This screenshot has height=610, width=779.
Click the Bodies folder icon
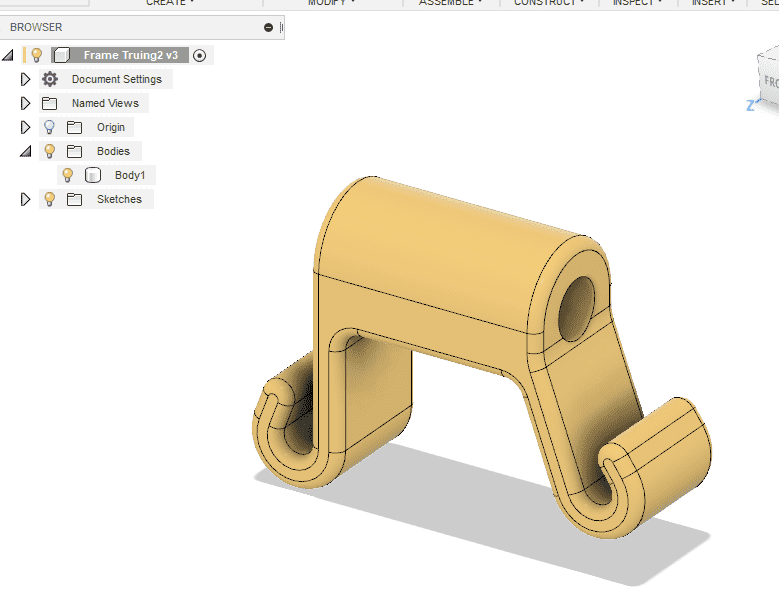pos(74,151)
